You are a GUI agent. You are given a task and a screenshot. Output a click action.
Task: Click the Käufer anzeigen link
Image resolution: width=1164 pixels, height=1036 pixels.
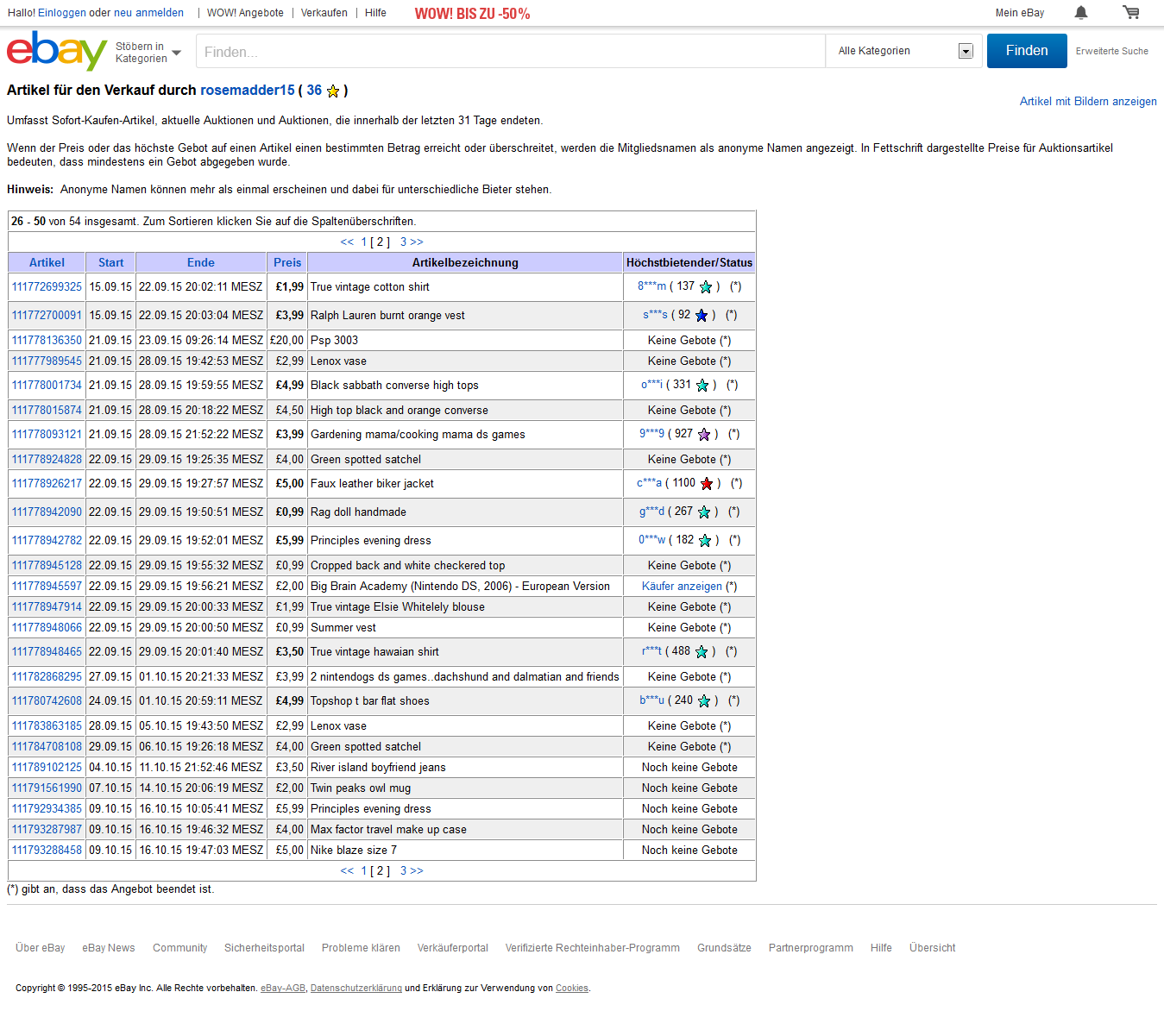click(682, 586)
